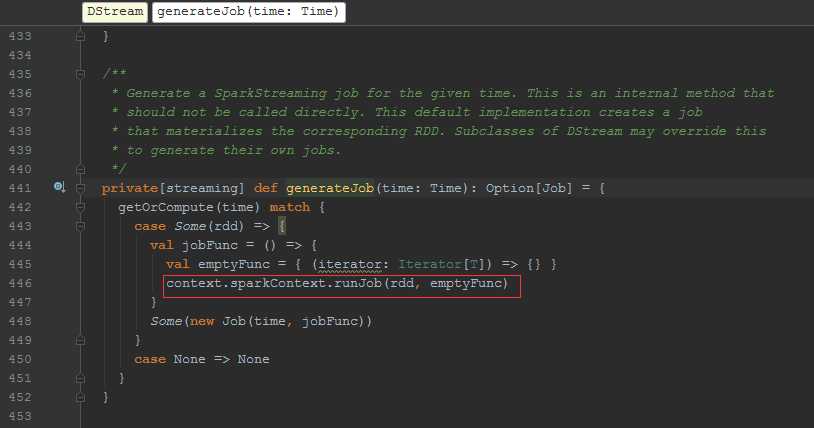Click the private keyword on line 441
Image resolution: width=814 pixels, height=428 pixels.
[130, 188]
